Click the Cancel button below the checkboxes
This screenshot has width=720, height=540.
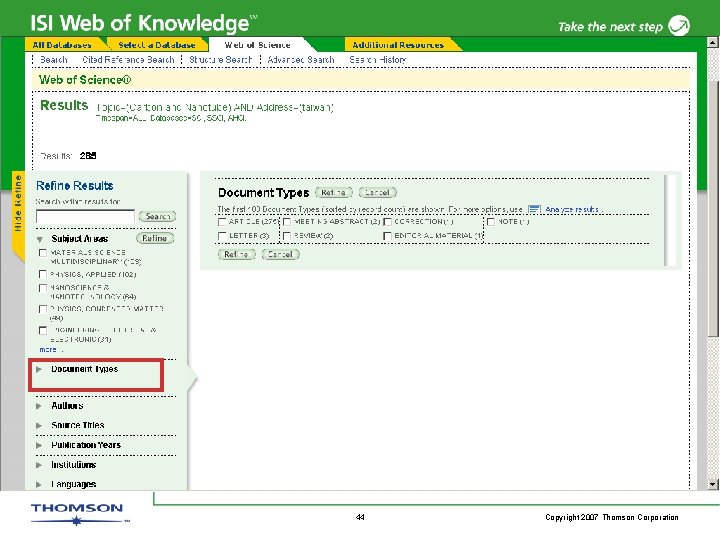tap(280, 254)
